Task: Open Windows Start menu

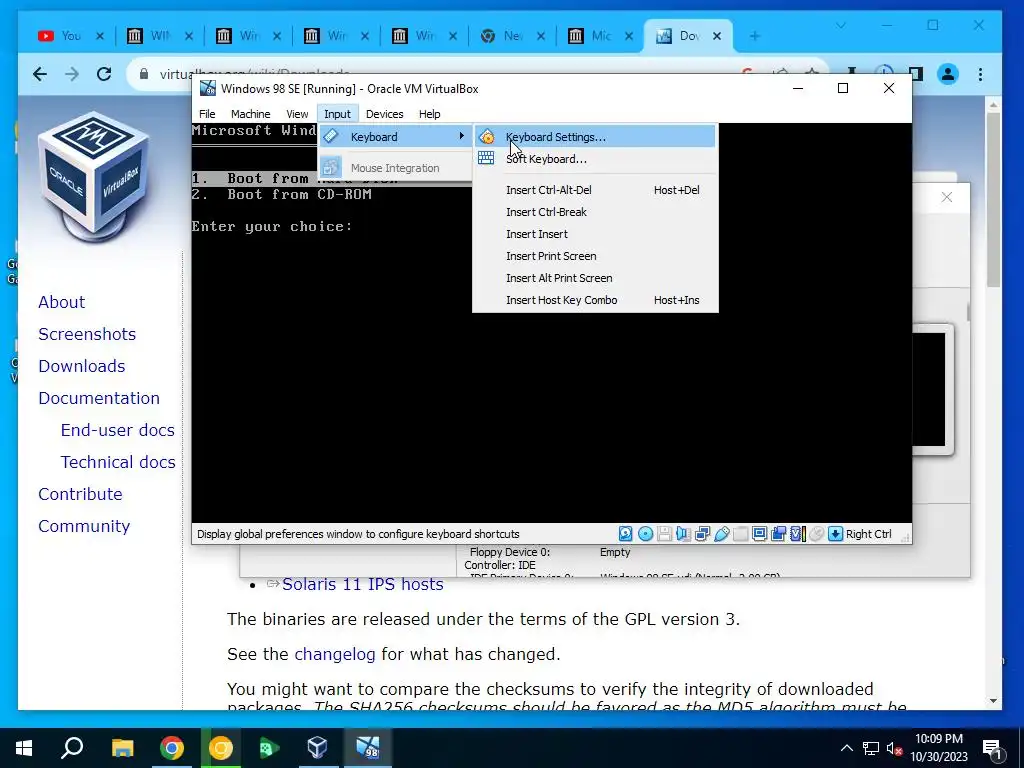Action: (24, 748)
